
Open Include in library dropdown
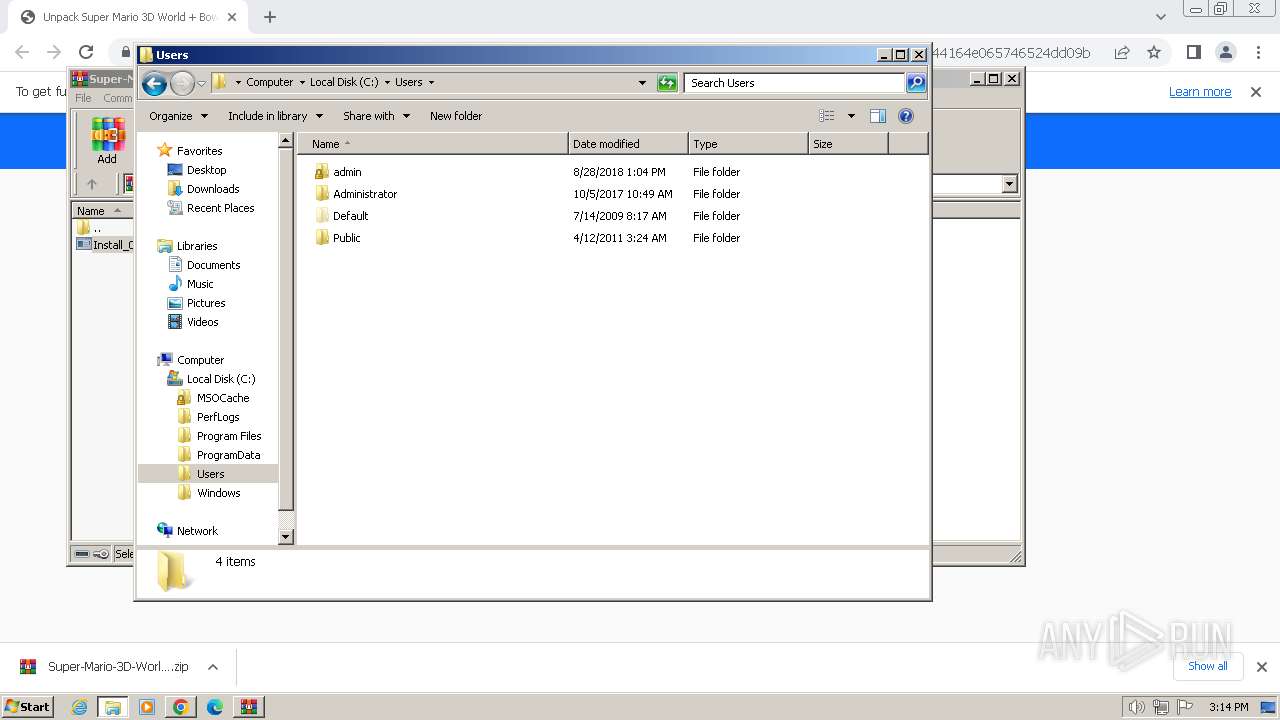[x=275, y=116]
